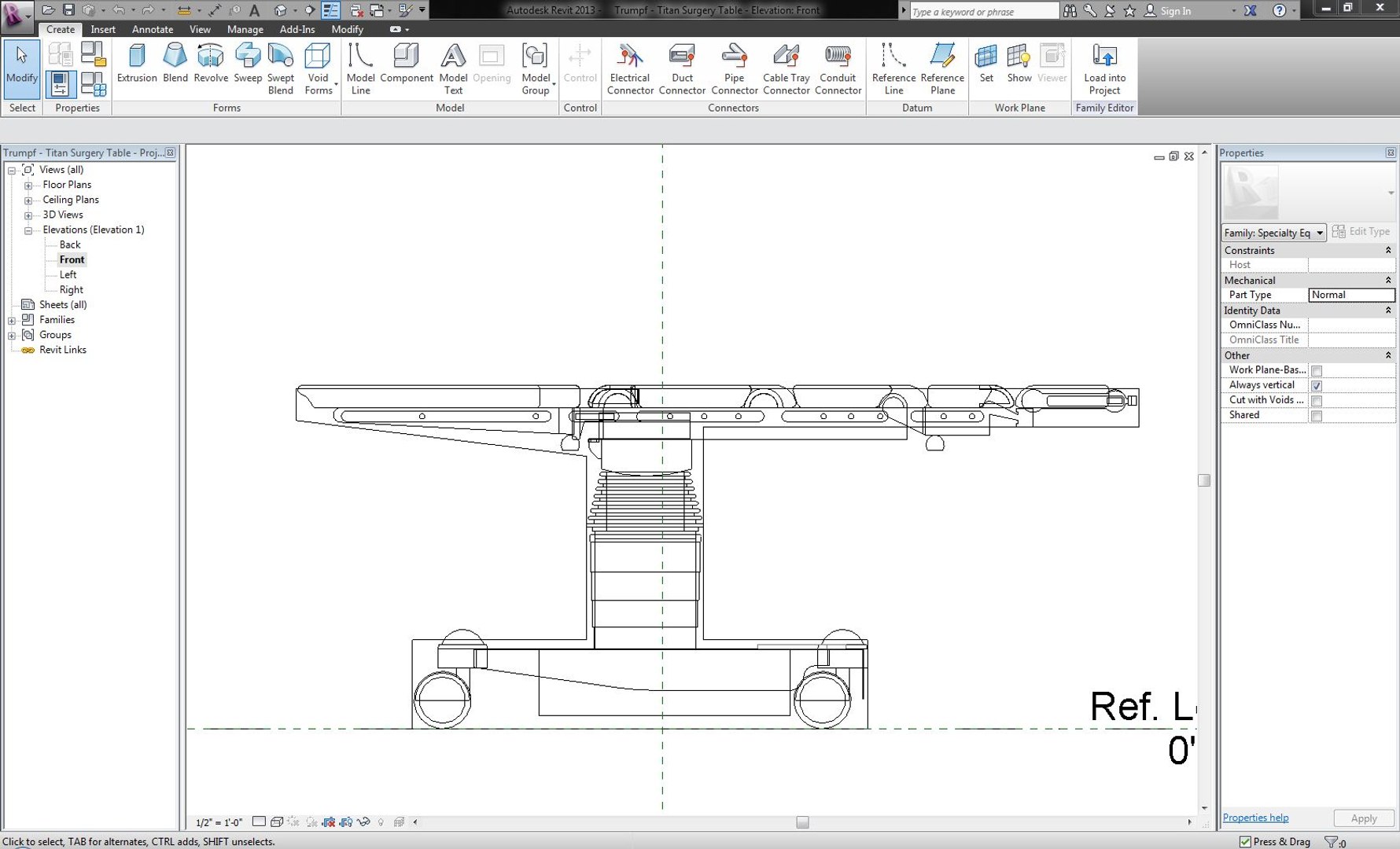Click the Undo arrow in quick access toolbar
The width and height of the screenshot is (1400, 849).
119,10
